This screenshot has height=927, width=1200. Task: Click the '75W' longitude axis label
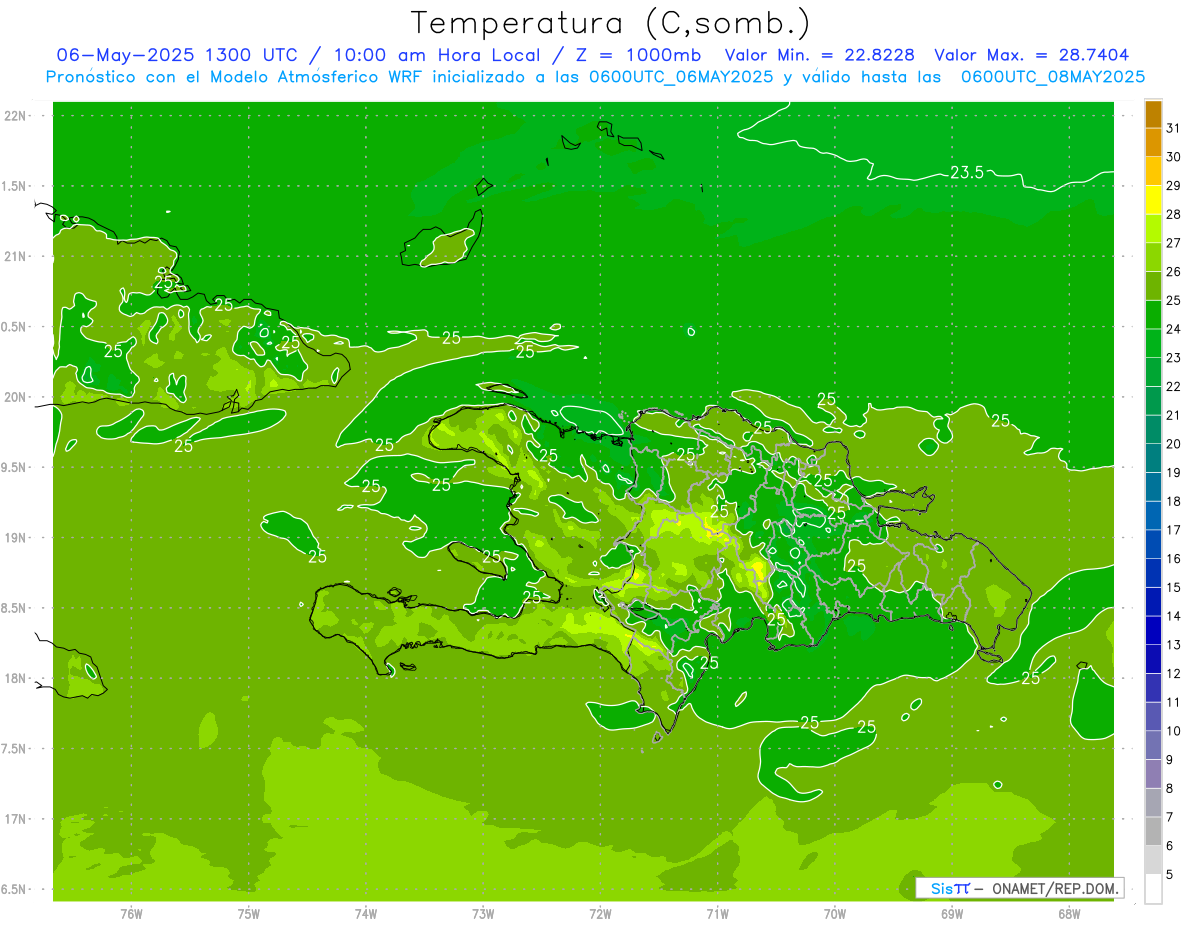tap(249, 914)
